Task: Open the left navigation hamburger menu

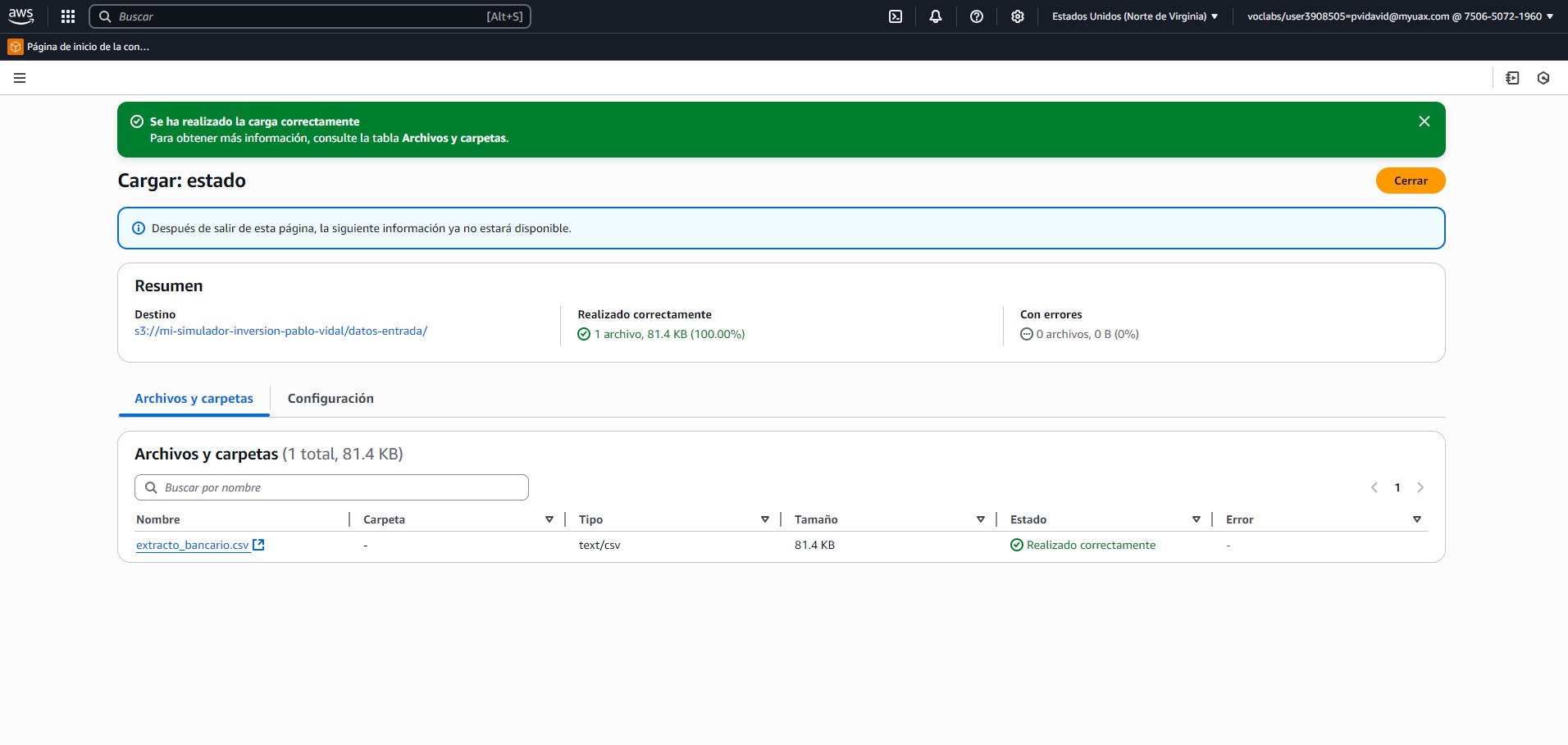Action: click(x=20, y=78)
